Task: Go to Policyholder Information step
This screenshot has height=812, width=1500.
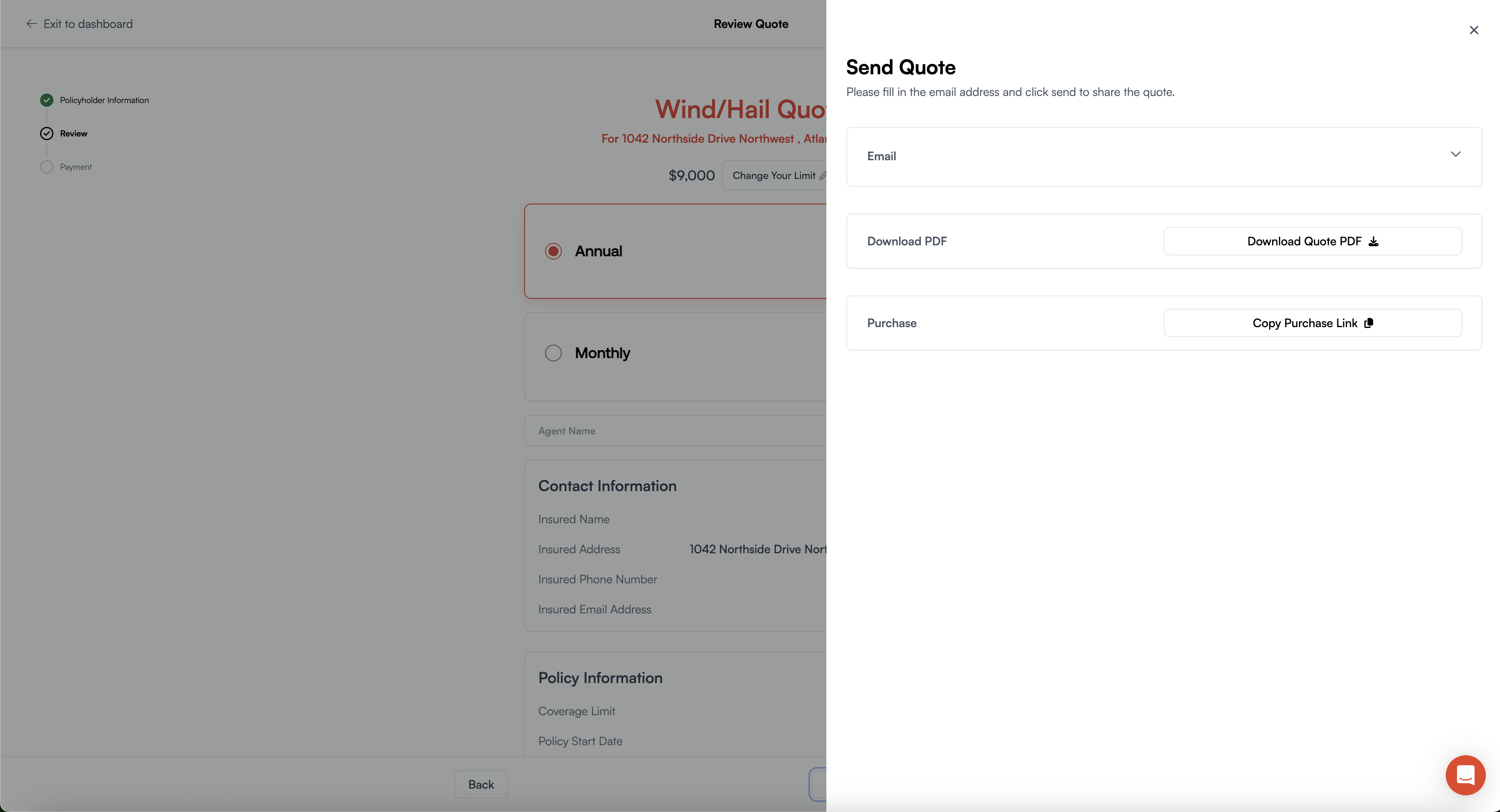Action: pyautogui.click(x=104, y=100)
